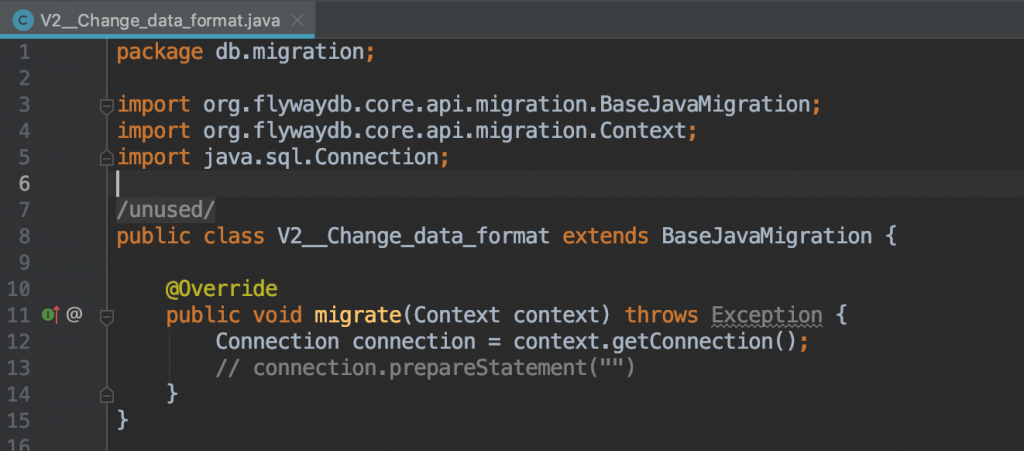Collapse the migrate method using its fold marker
The width and height of the screenshot is (1024, 451).
pyautogui.click(x=106, y=316)
